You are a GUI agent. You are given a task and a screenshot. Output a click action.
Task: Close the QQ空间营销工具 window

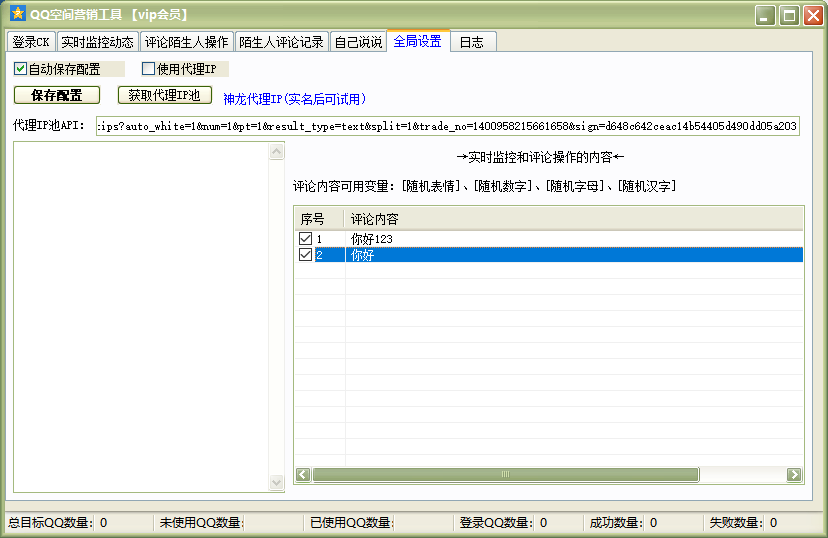[813, 15]
